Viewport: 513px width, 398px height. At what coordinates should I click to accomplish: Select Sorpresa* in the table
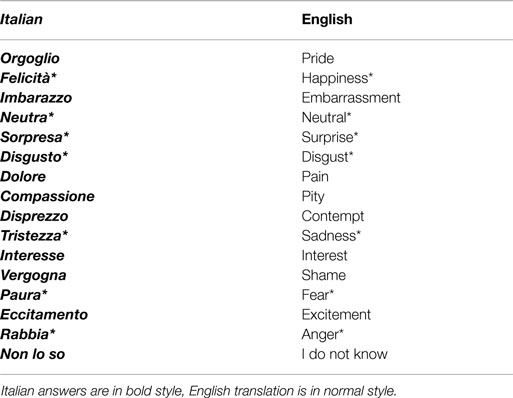click(x=35, y=137)
